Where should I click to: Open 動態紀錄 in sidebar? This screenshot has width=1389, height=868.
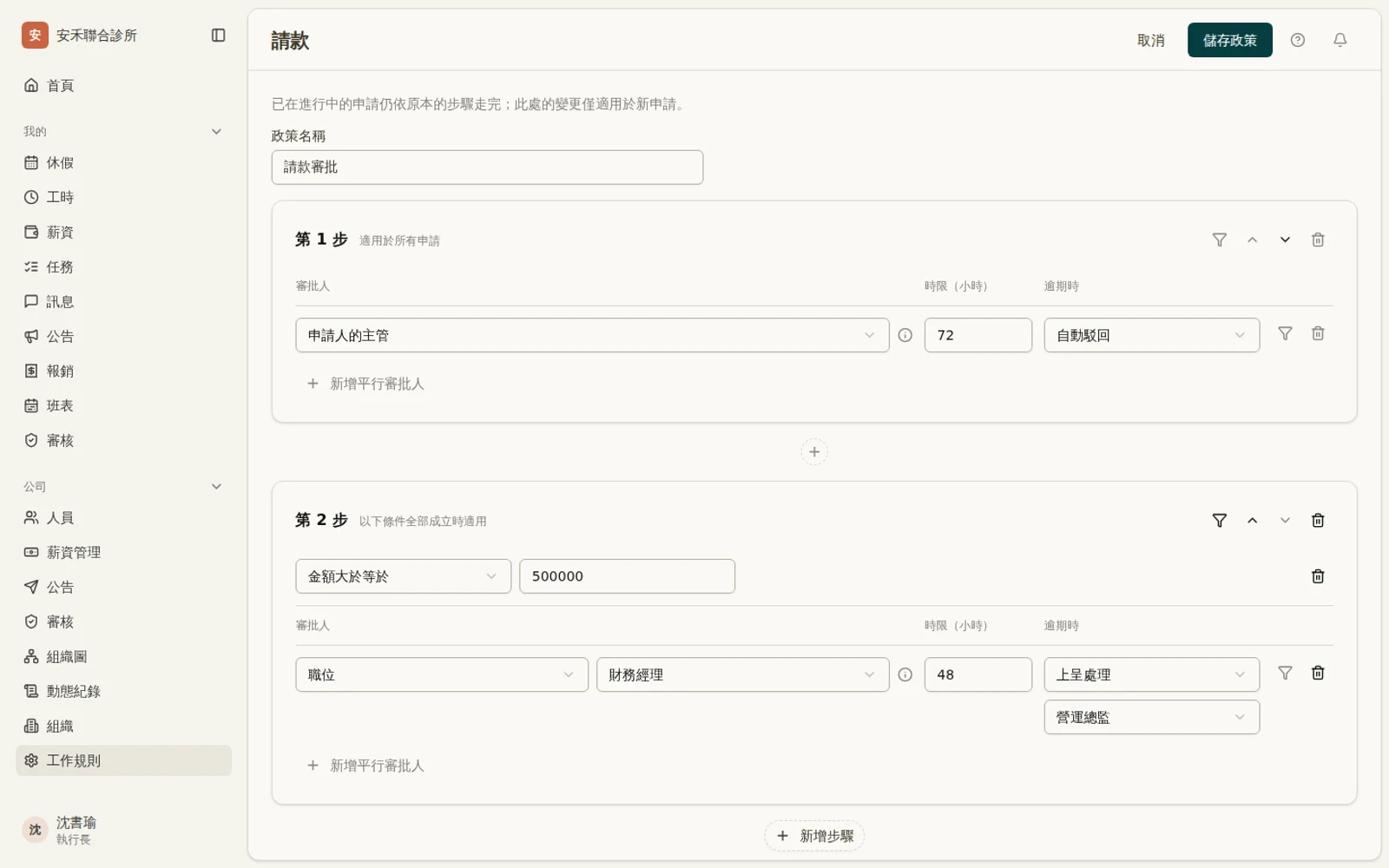point(123,691)
